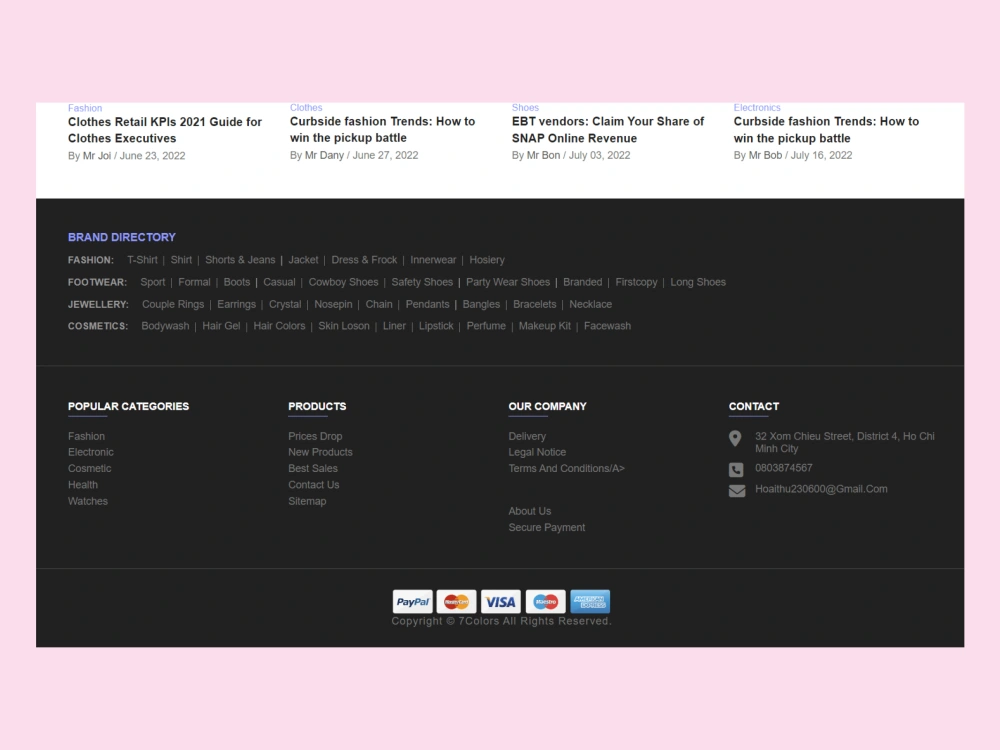1000x750 pixels.
Task: Open Nosepin jewellery link
Action: tap(333, 304)
